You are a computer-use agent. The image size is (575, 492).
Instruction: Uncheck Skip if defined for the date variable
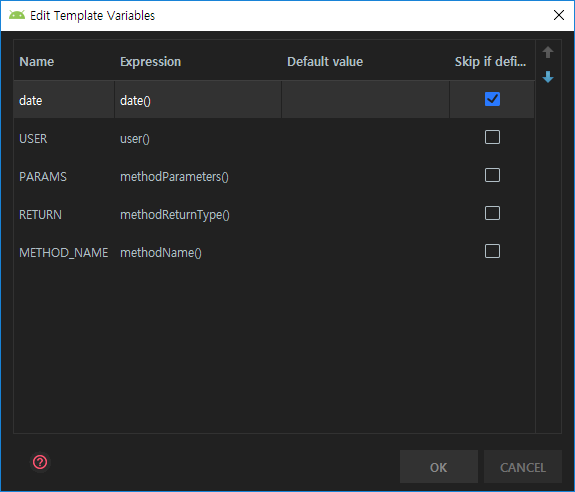[x=492, y=99]
